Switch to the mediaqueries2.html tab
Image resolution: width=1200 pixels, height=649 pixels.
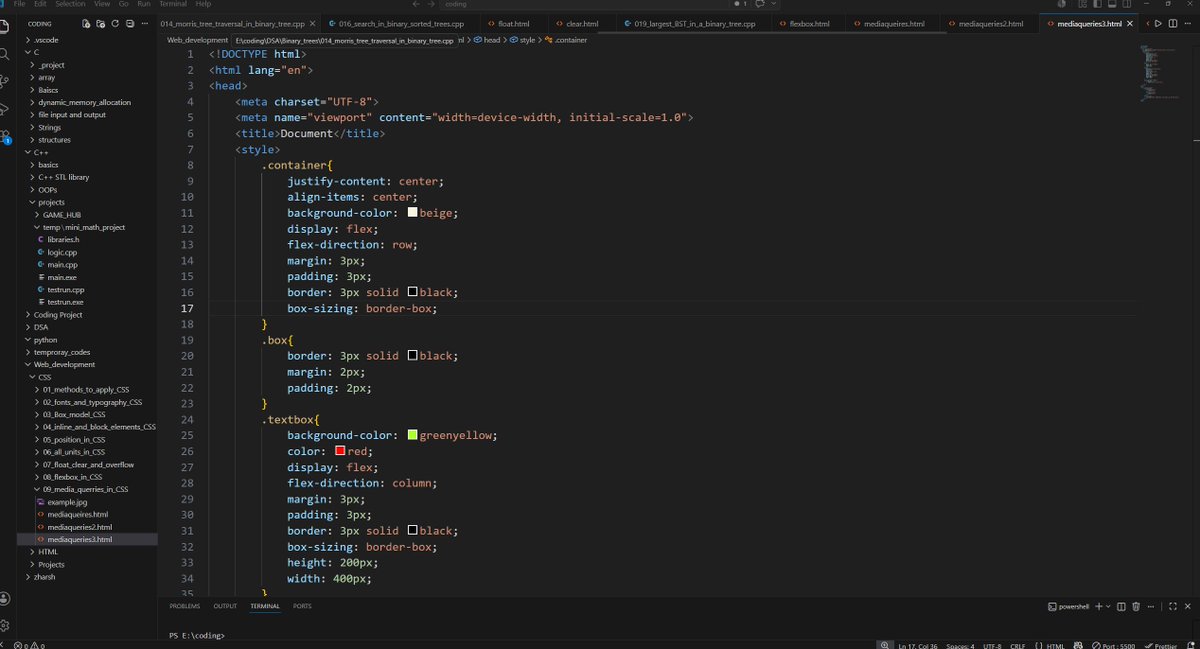[990, 23]
